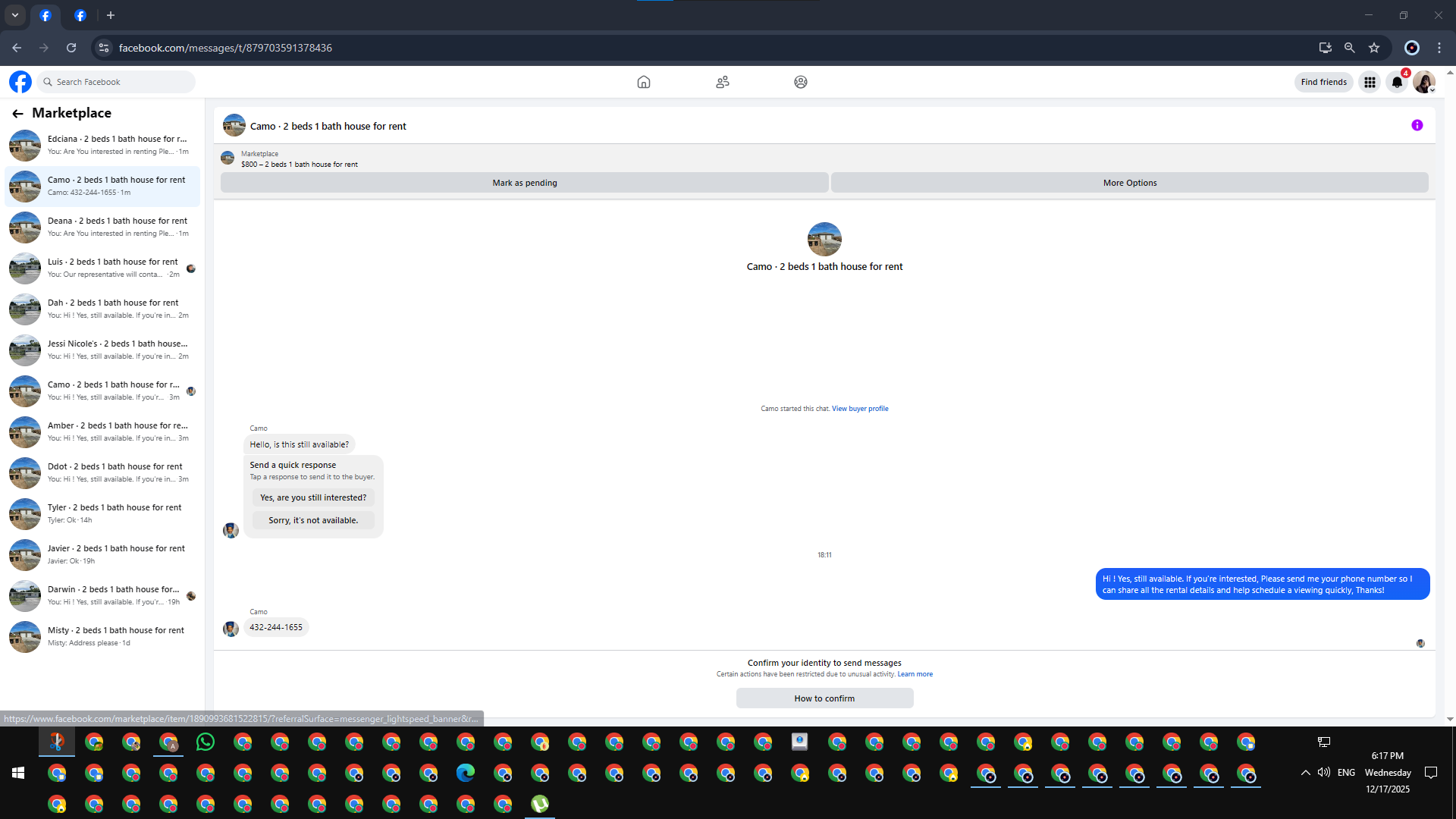Click the Mark as pending button
This screenshot has height=819, width=1456.
click(524, 183)
